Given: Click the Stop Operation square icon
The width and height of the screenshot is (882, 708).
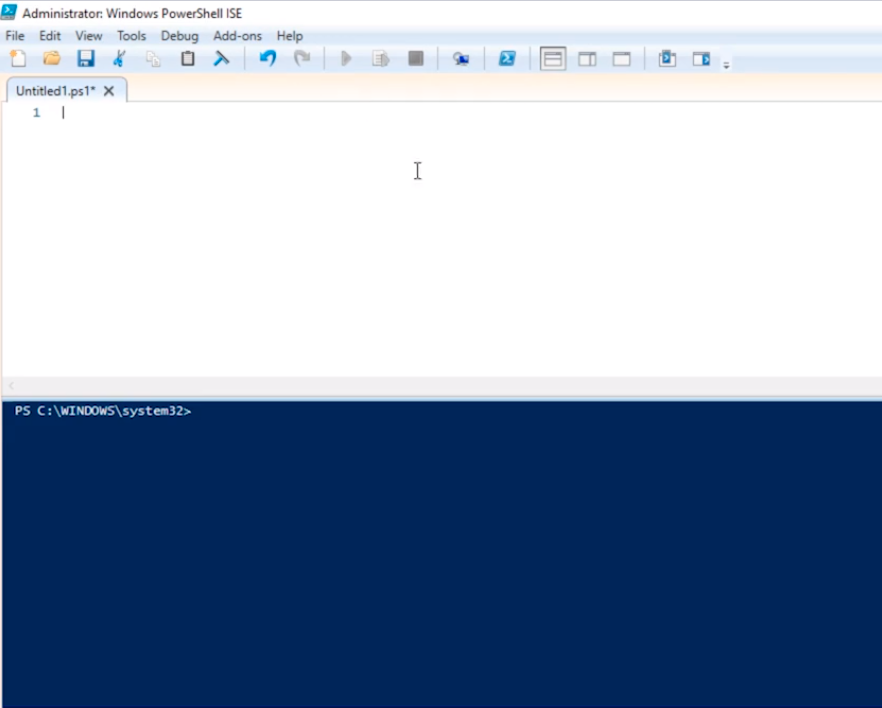Looking at the screenshot, I should coord(416,59).
